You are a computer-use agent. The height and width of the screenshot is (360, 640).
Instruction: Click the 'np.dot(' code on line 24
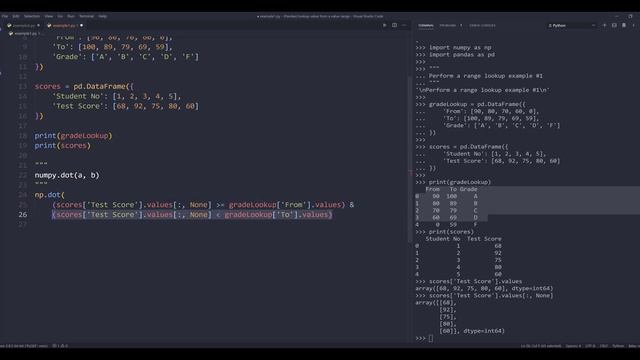click(x=49, y=195)
